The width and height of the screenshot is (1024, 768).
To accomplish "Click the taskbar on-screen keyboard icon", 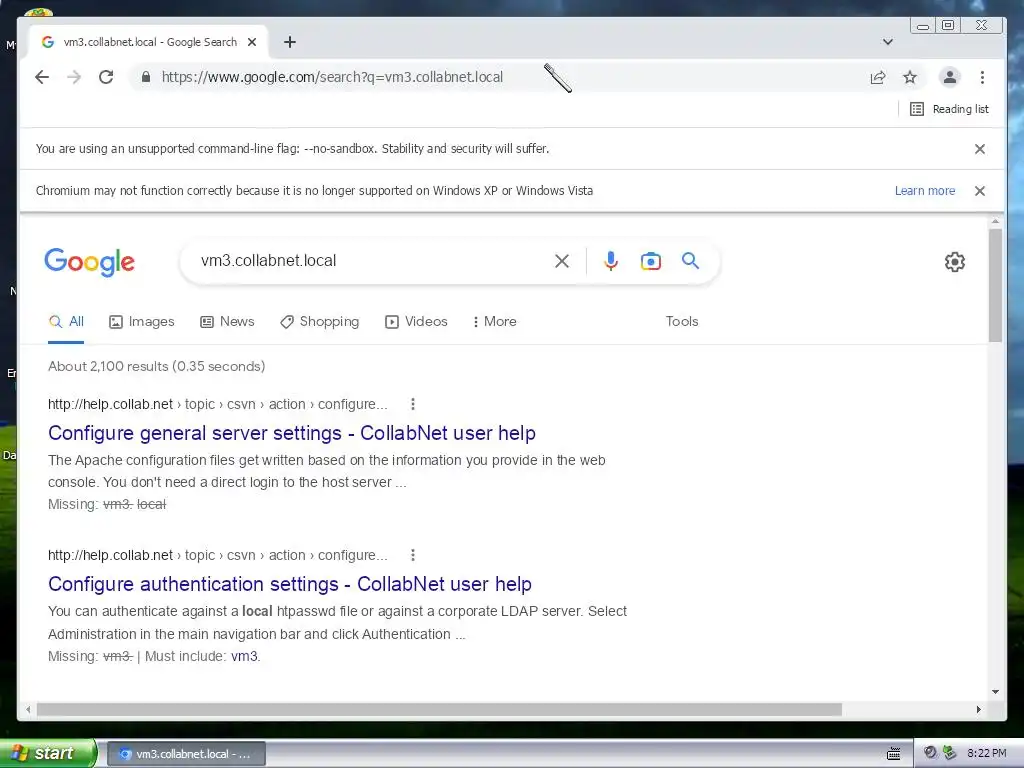I will (893, 754).
